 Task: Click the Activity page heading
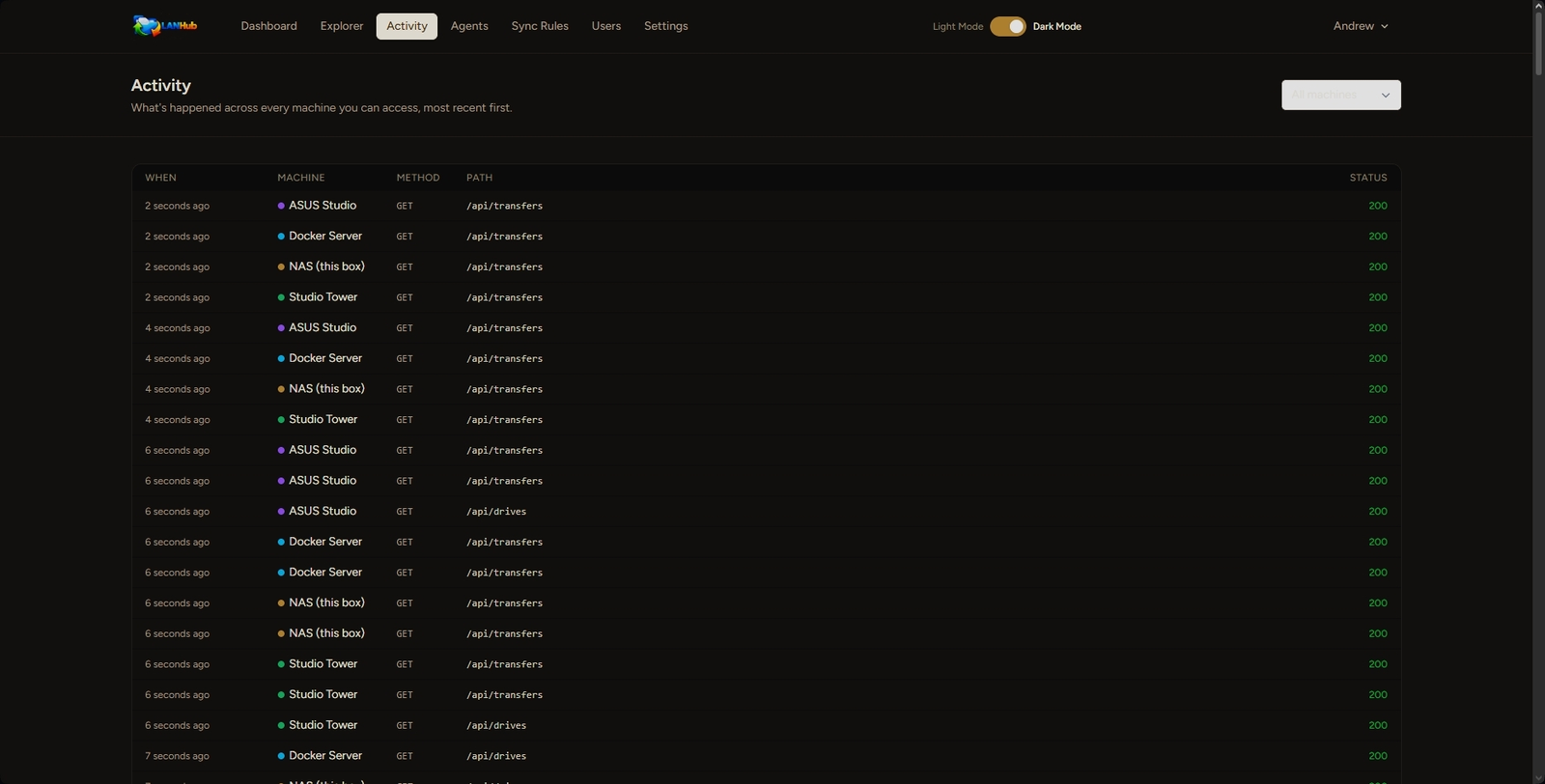[x=161, y=85]
